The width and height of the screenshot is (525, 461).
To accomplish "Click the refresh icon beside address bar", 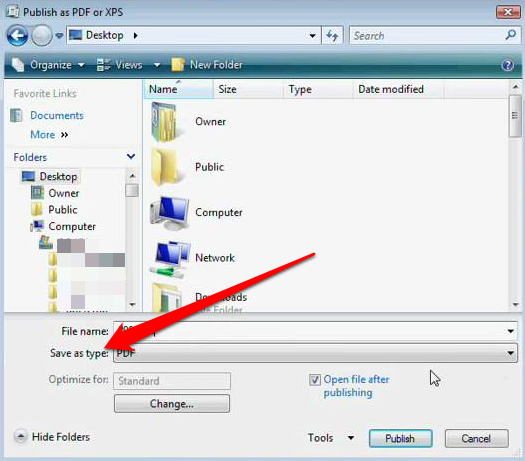I will [x=332, y=35].
